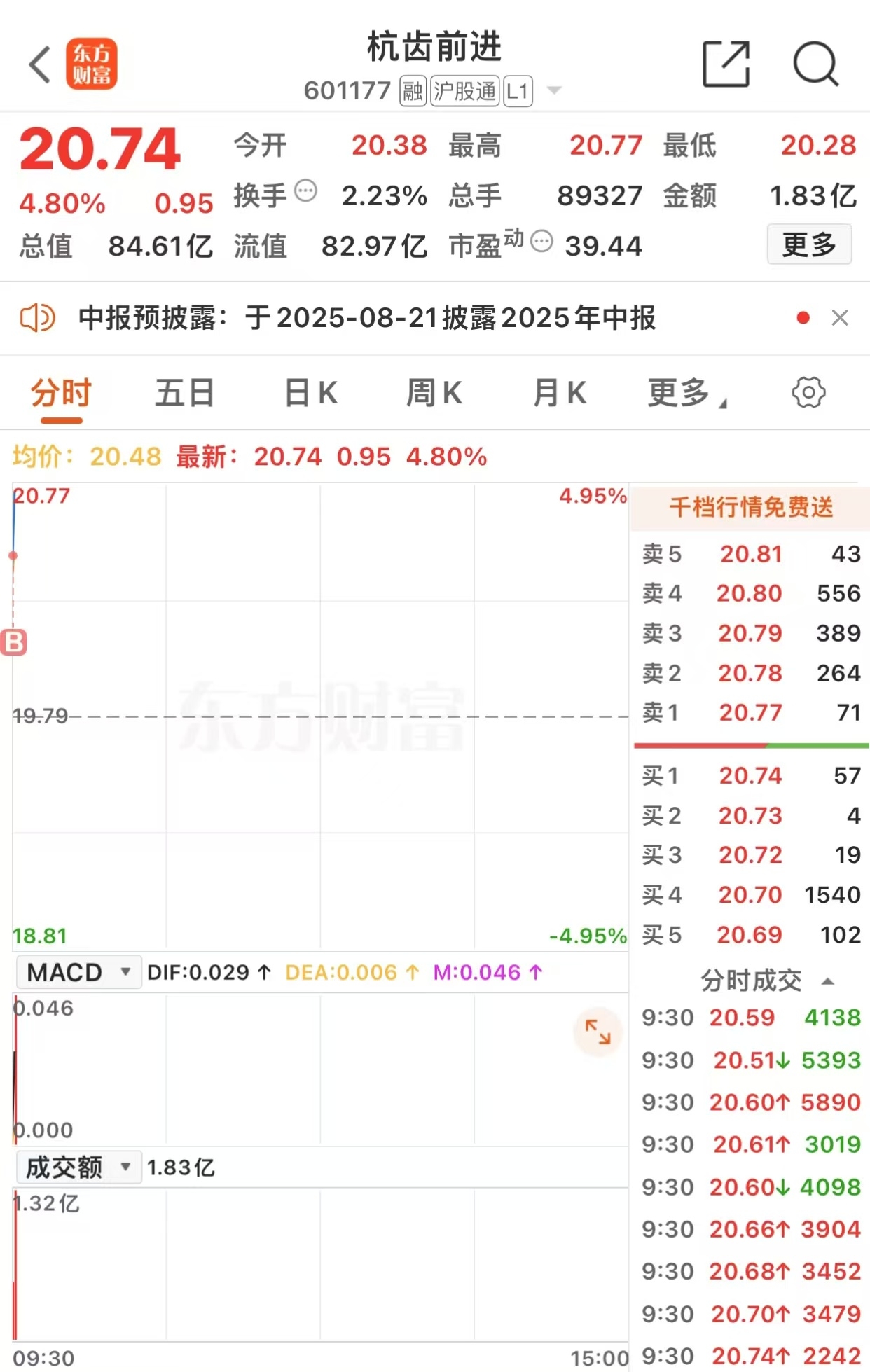
Task: Tap the trade row with volume 4138
Action: 751,1017
